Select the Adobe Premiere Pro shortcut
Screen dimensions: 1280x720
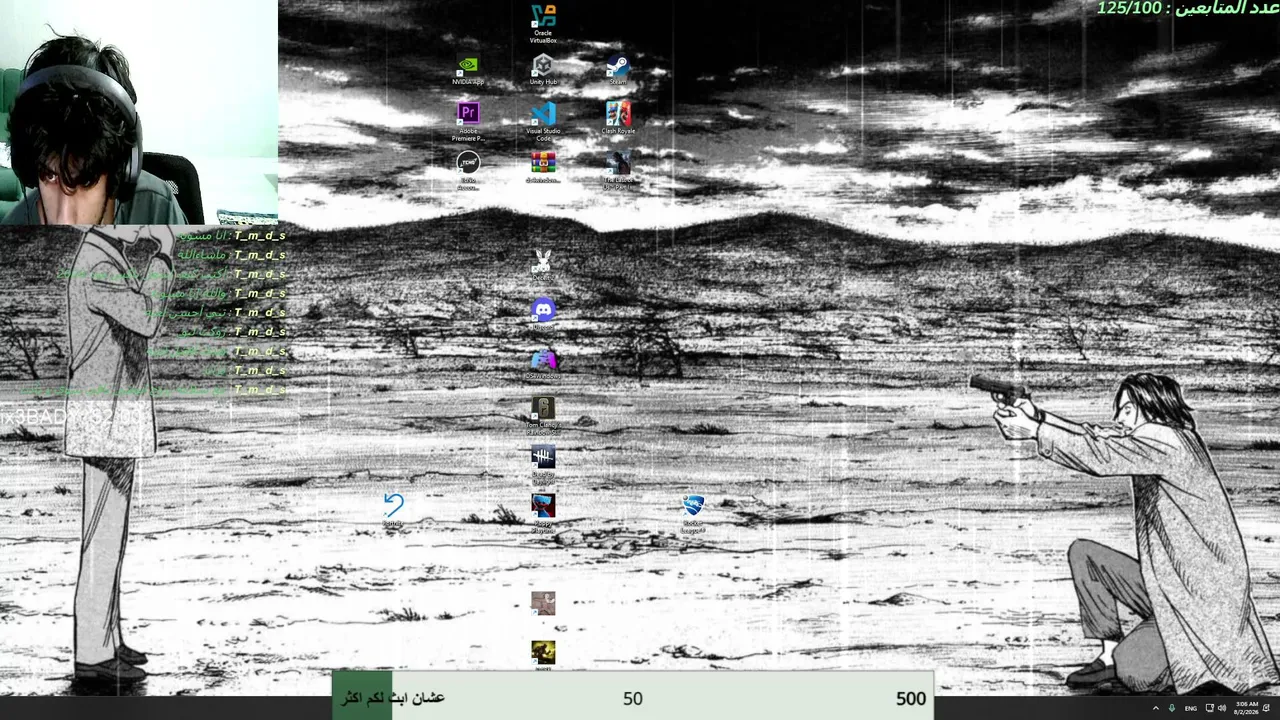pyautogui.click(x=467, y=121)
